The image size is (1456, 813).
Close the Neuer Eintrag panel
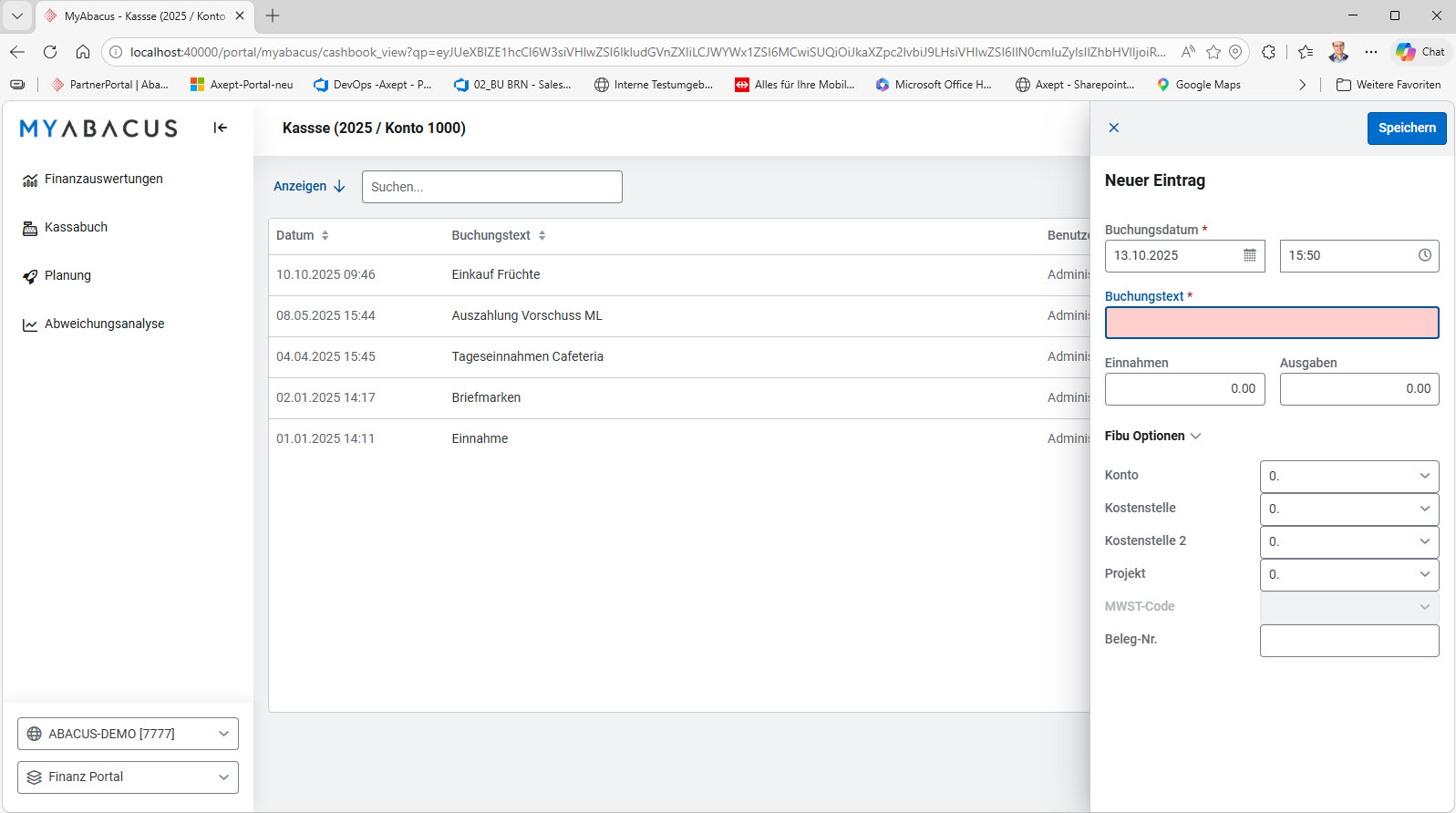tap(1113, 128)
